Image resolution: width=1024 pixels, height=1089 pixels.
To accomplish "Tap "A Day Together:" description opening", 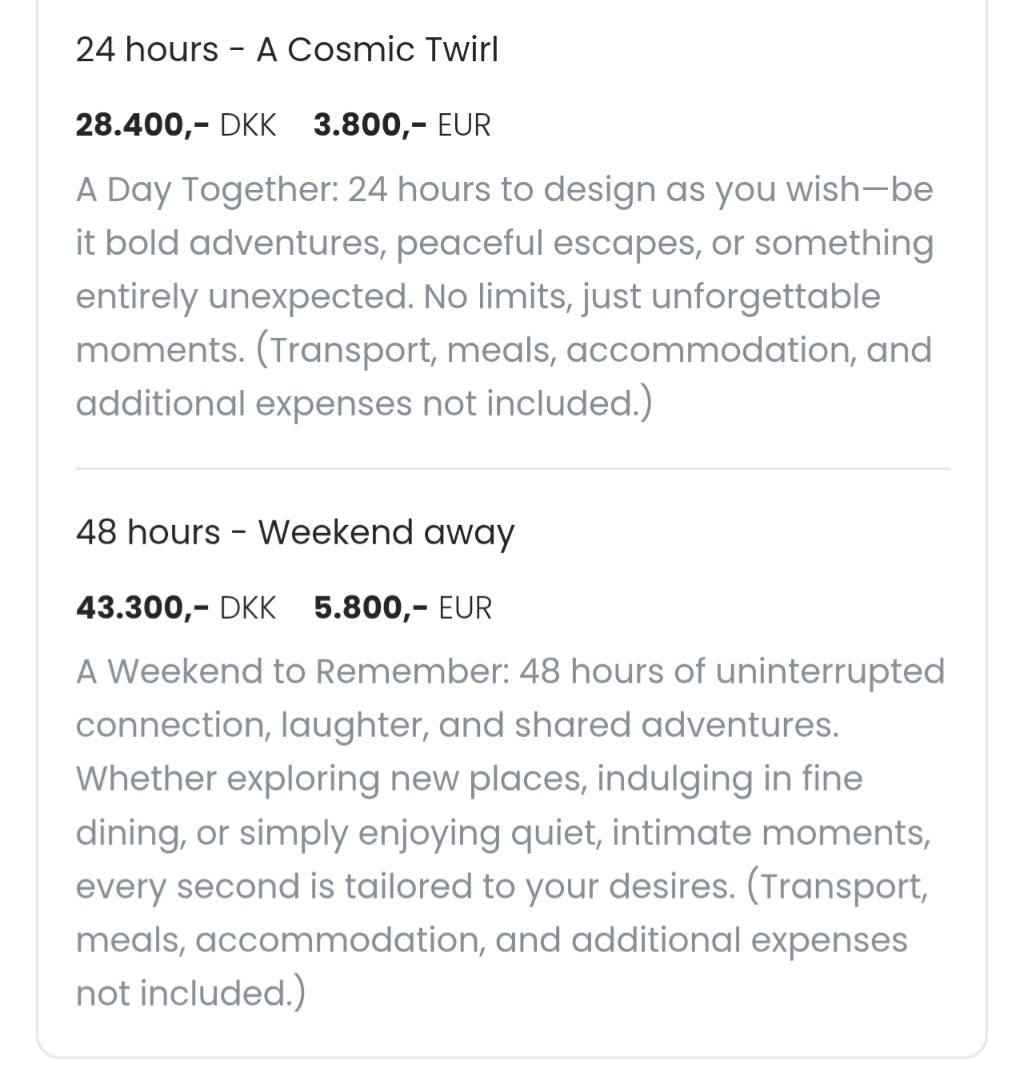I will (207, 190).
